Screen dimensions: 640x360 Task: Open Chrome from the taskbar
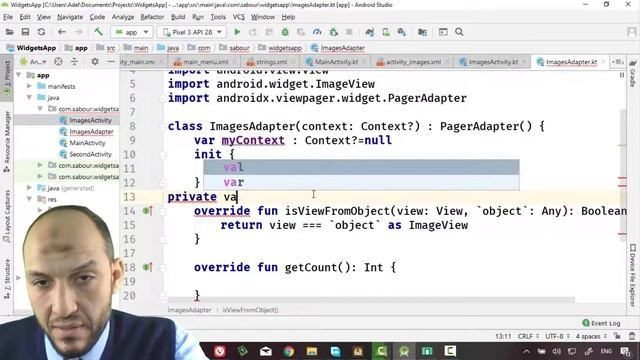pyautogui.click(x=289, y=351)
